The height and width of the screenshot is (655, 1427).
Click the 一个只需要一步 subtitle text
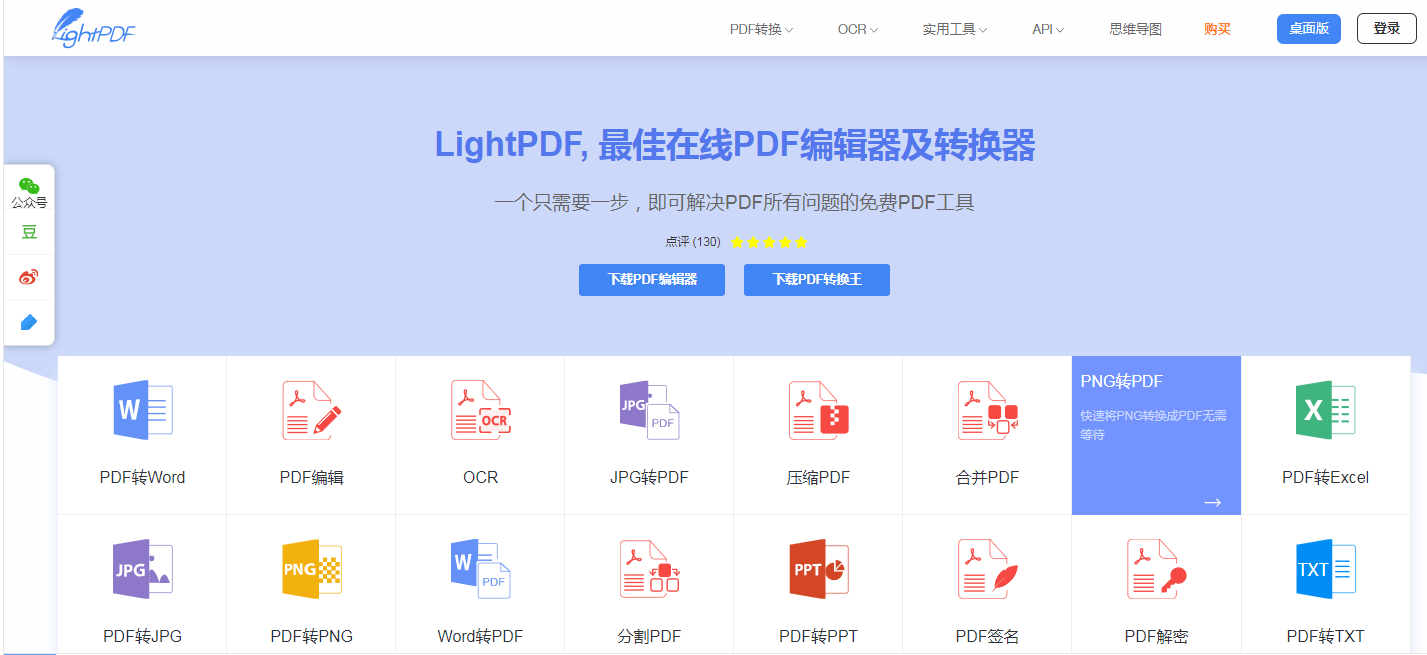click(734, 203)
